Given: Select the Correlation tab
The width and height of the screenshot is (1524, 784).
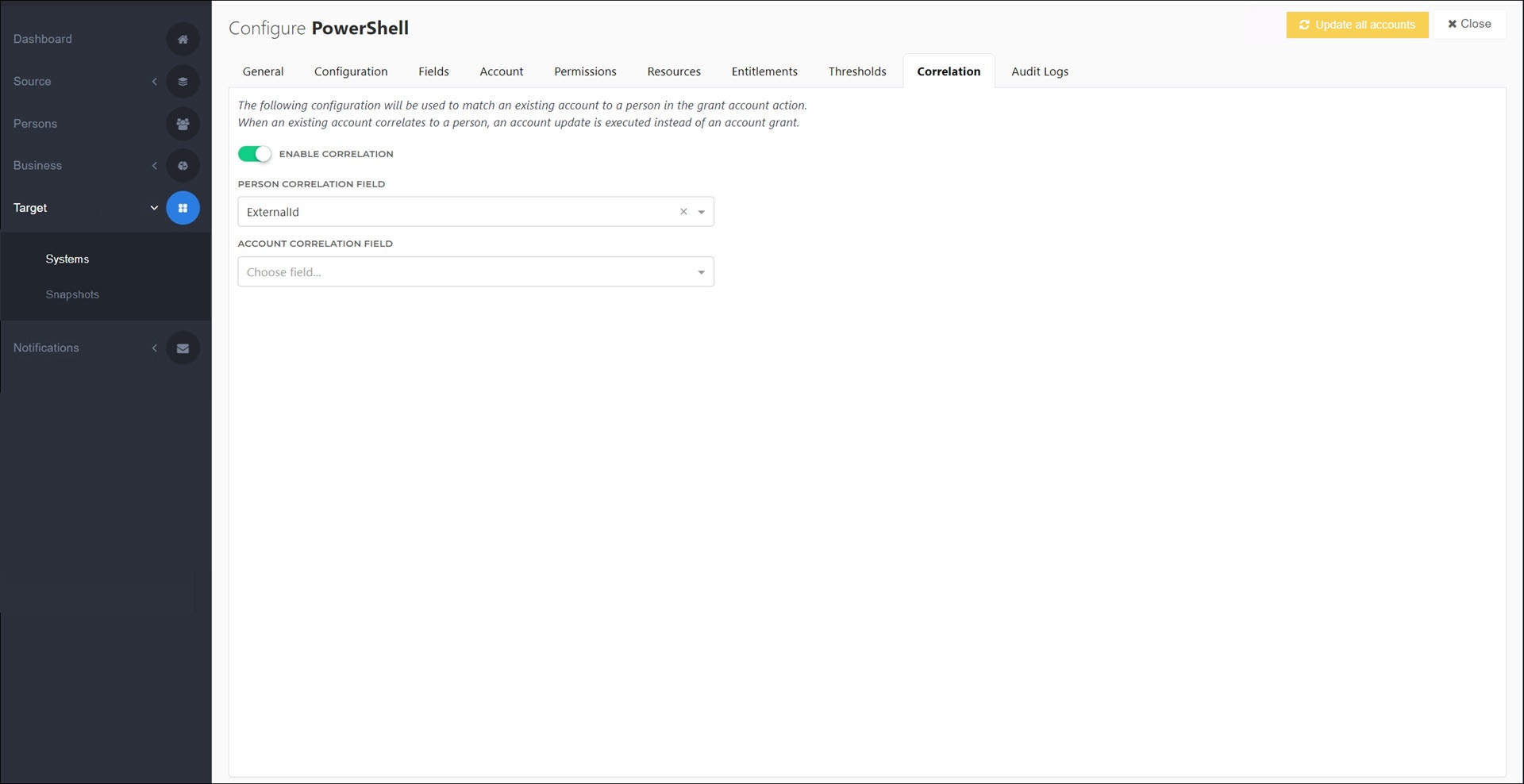Looking at the screenshot, I should pos(949,71).
